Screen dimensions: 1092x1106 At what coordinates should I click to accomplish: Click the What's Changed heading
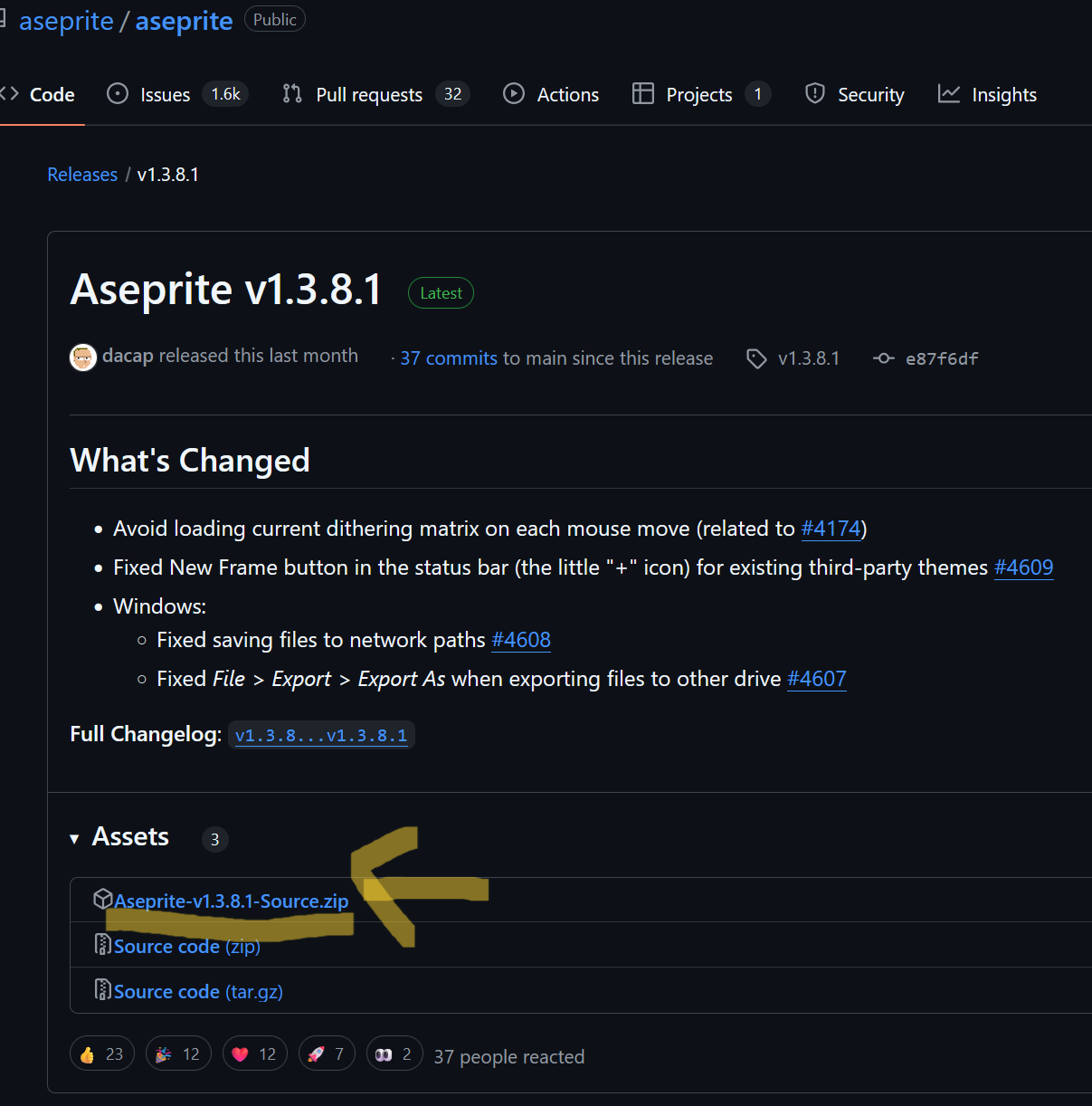[x=190, y=461]
